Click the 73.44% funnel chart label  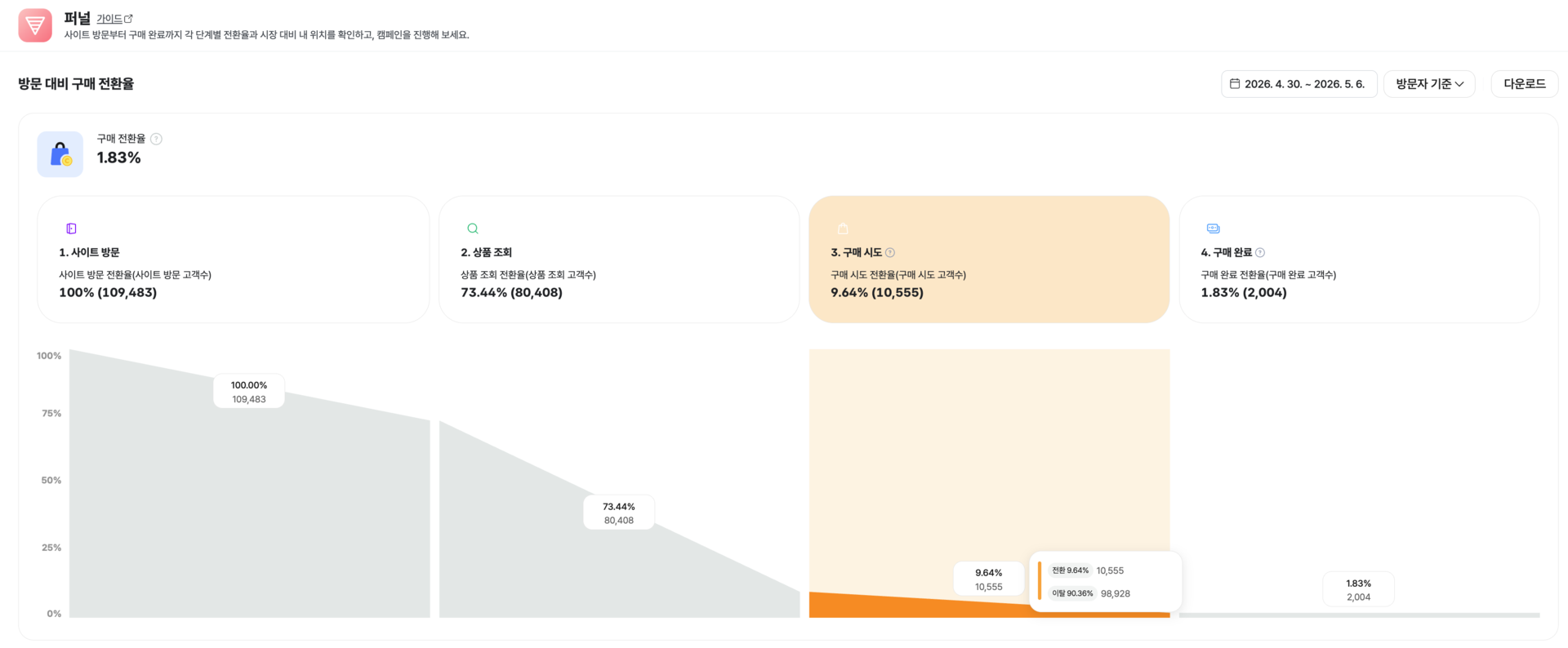[x=619, y=513]
